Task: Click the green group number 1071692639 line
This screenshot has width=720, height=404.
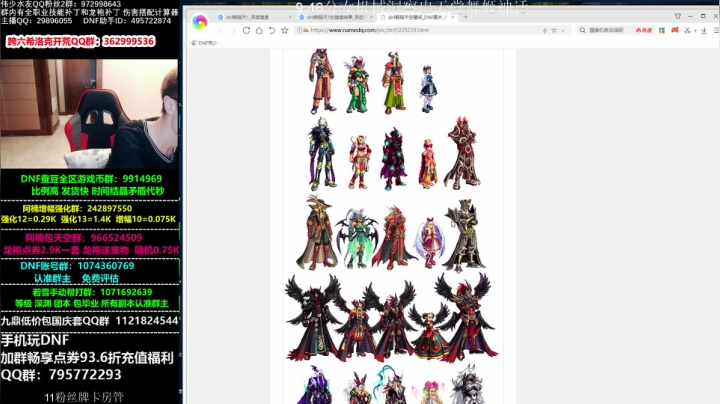Action: [92, 292]
